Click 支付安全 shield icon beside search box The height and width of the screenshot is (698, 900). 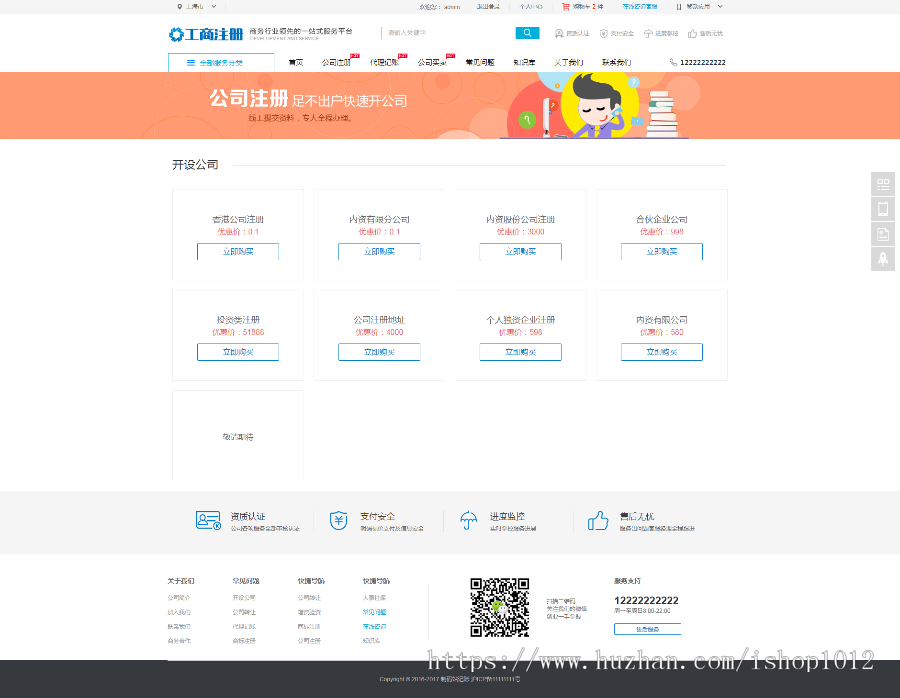point(603,33)
